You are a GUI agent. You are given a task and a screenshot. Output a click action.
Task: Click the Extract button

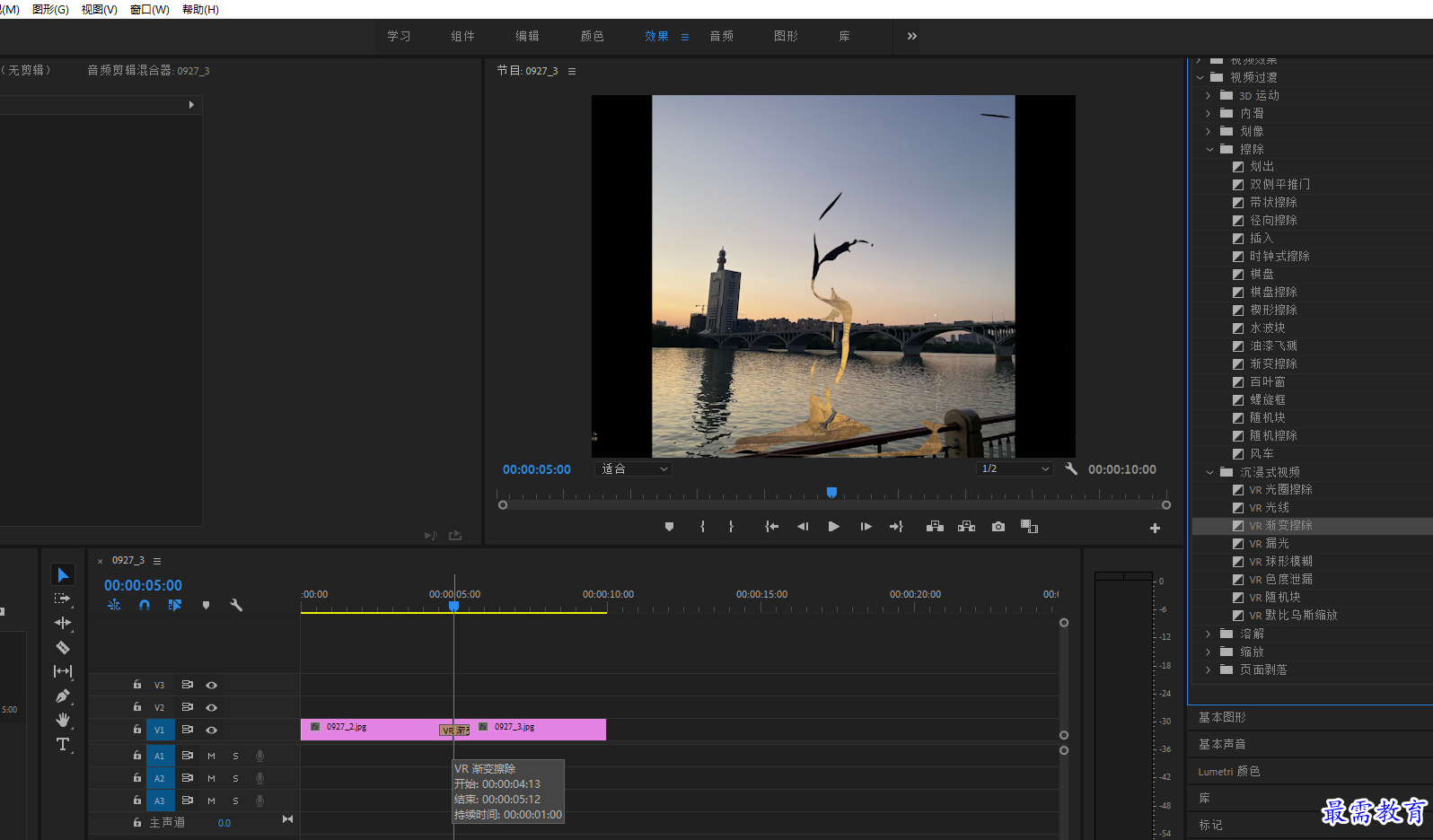click(966, 527)
